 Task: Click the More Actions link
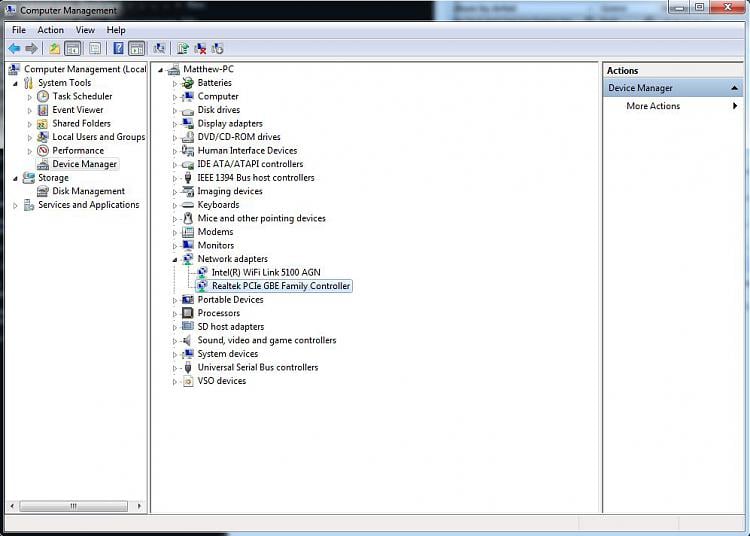tap(653, 106)
